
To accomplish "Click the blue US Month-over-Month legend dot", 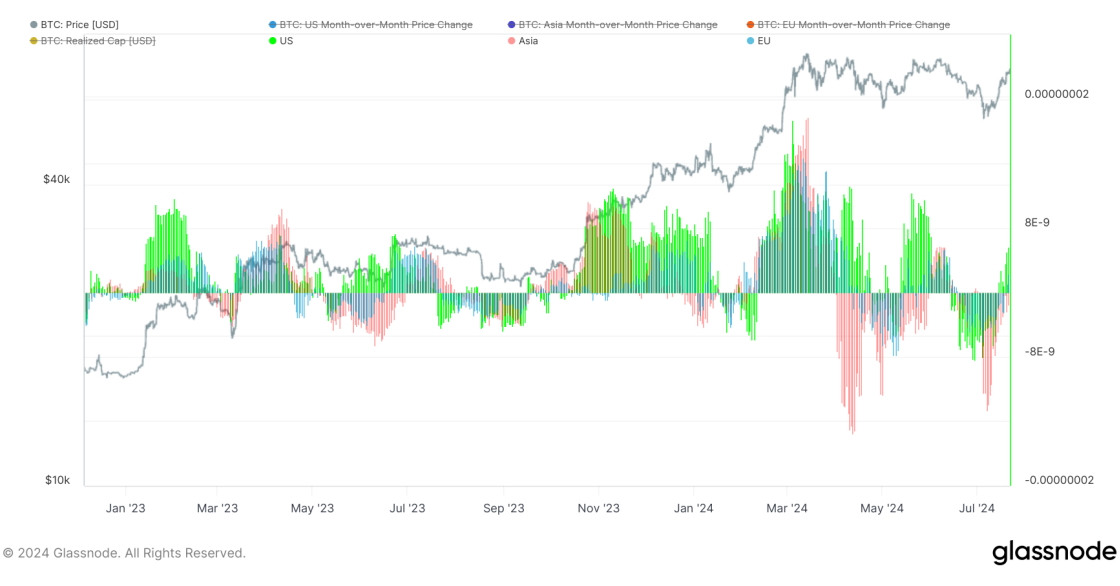I will tap(273, 24).
